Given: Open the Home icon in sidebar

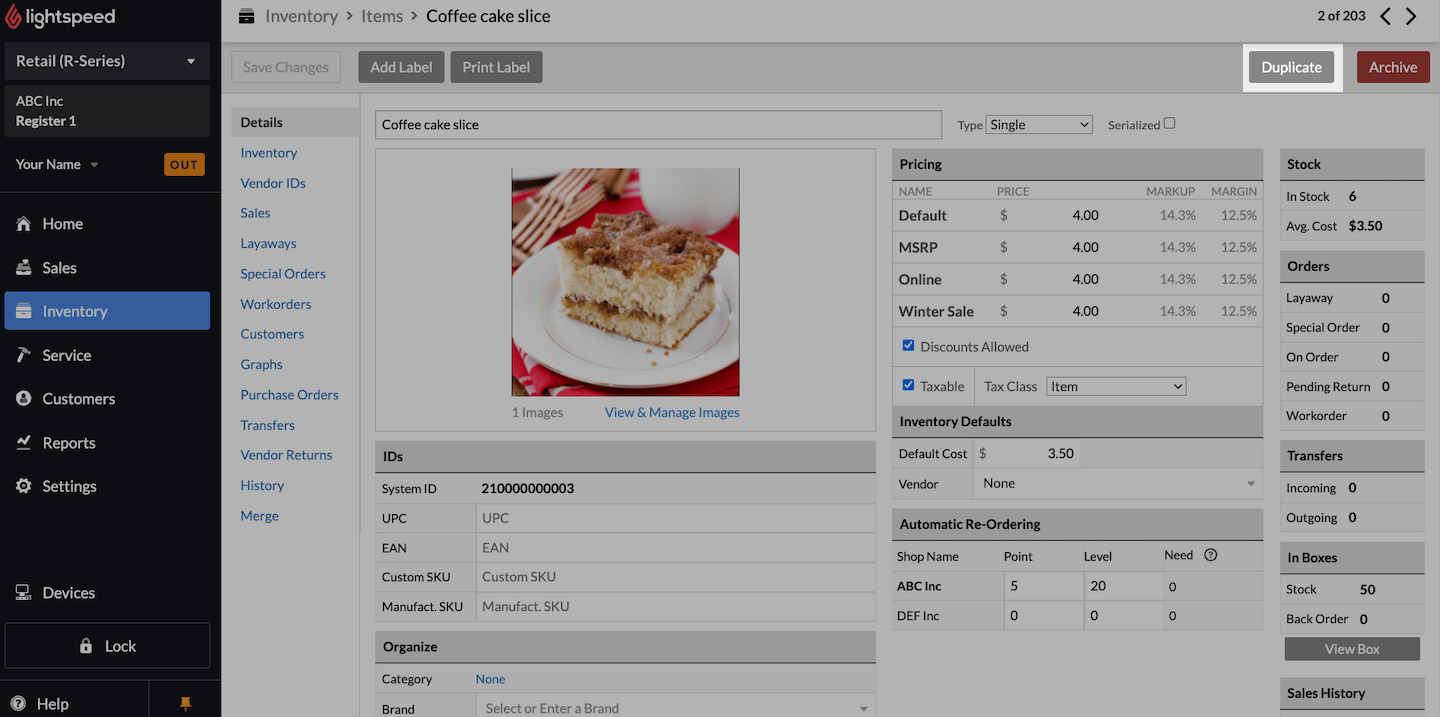Looking at the screenshot, I should (x=24, y=224).
